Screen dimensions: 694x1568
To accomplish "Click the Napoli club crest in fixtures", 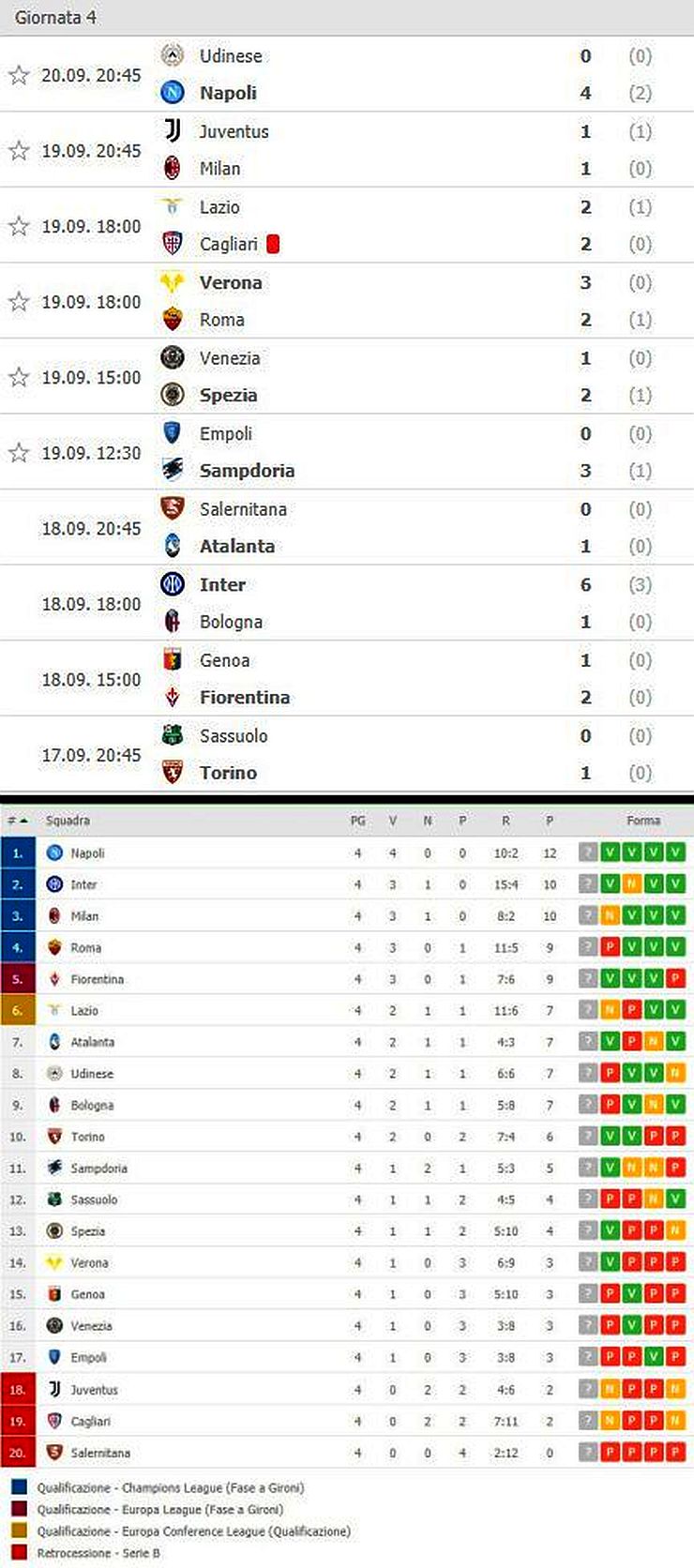I will click(x=173, y=92).
